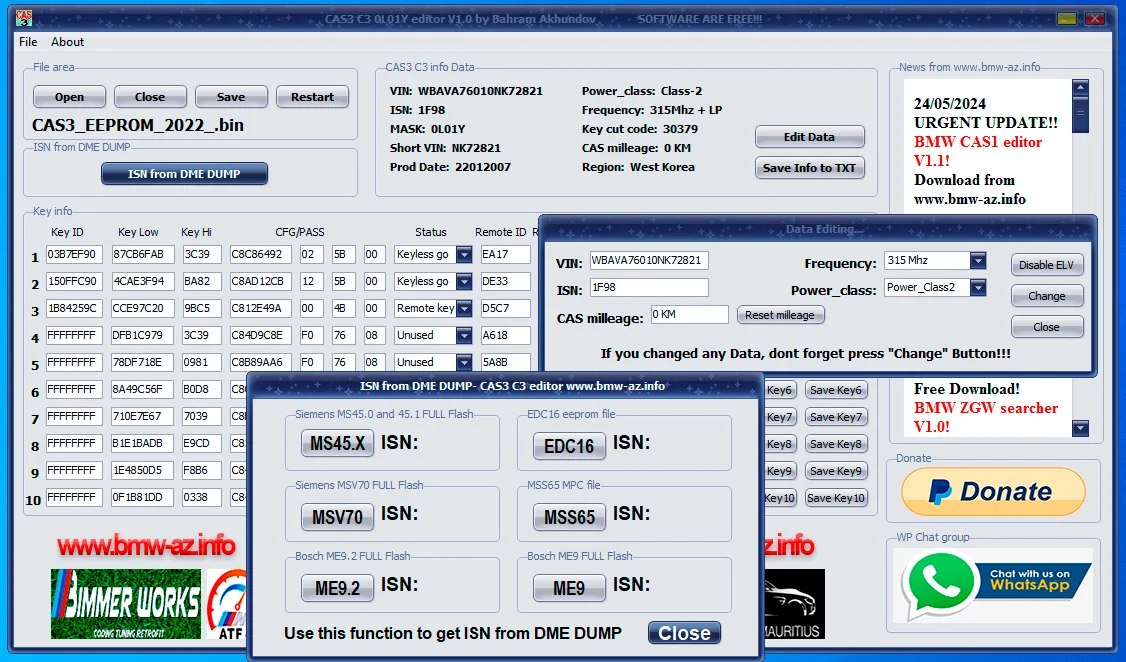This screenshot has width=1126, height=662.
Task: Select the MSV70 full flash button
Action: click(338, 516)
